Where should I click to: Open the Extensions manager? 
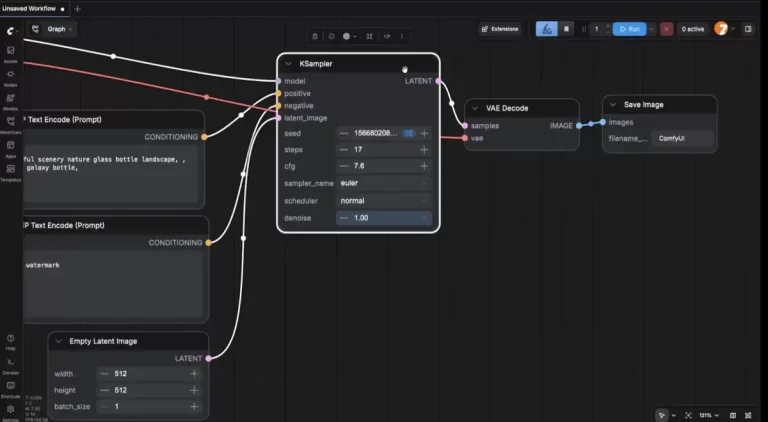pyautogui.click(x=500, y=29)
